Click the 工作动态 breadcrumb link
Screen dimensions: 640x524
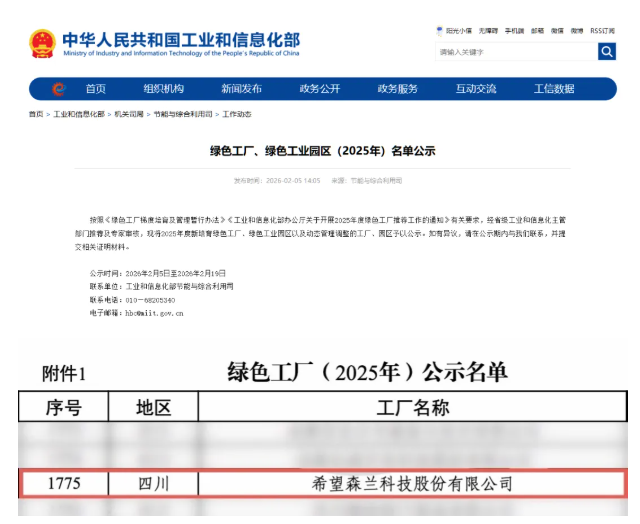click(236, 115)
